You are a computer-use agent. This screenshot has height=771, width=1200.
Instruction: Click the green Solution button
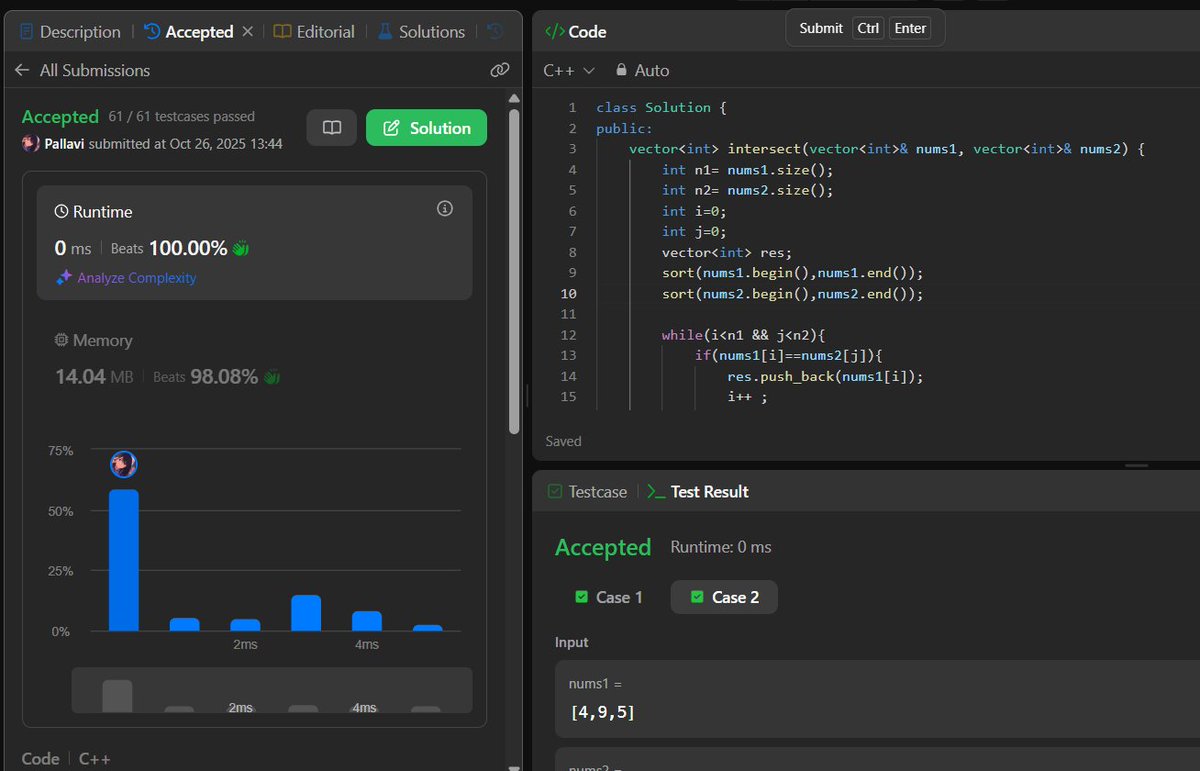tap(426, 128)
